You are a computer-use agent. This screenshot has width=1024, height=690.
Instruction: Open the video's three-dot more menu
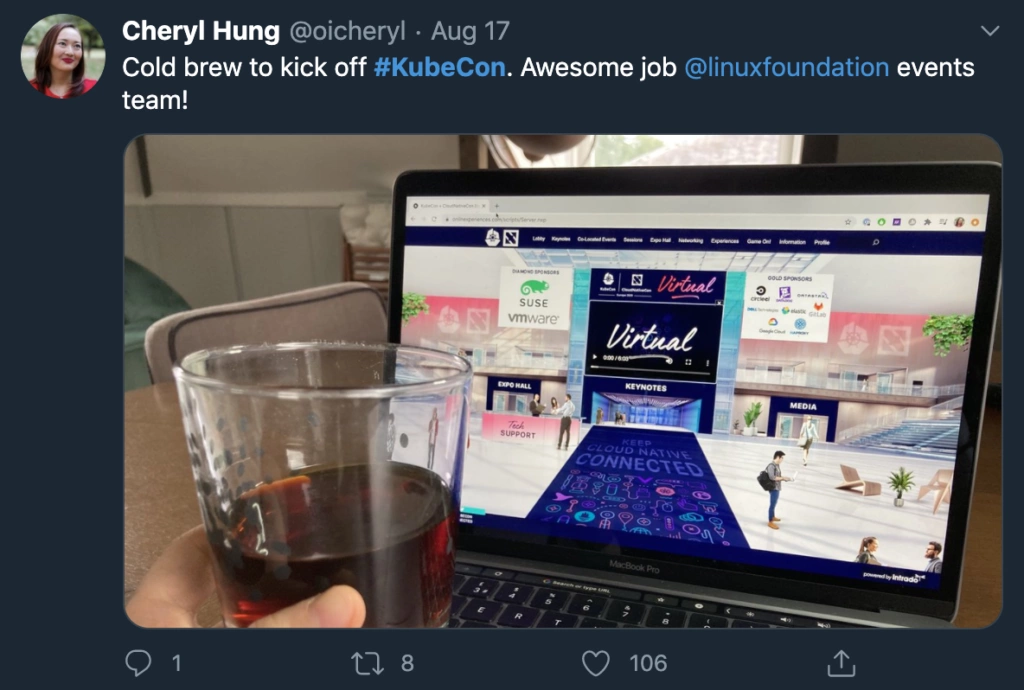click(707, 363)
